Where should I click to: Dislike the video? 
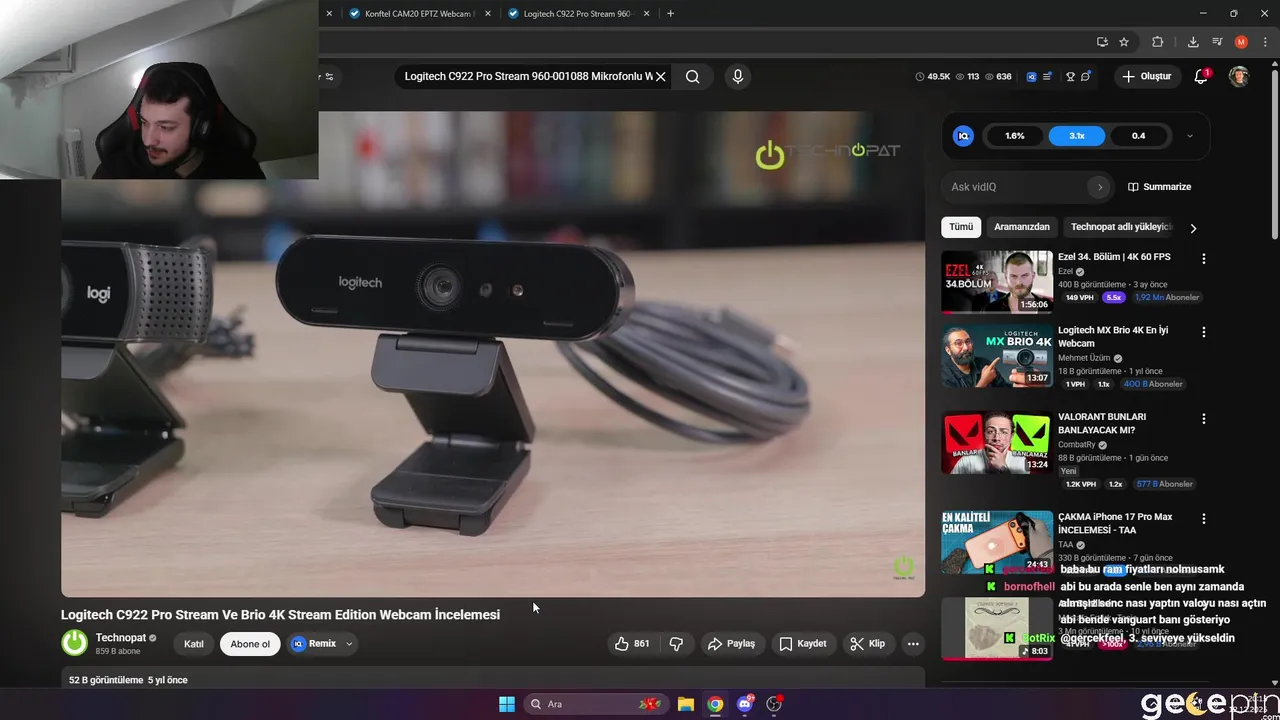676,644
